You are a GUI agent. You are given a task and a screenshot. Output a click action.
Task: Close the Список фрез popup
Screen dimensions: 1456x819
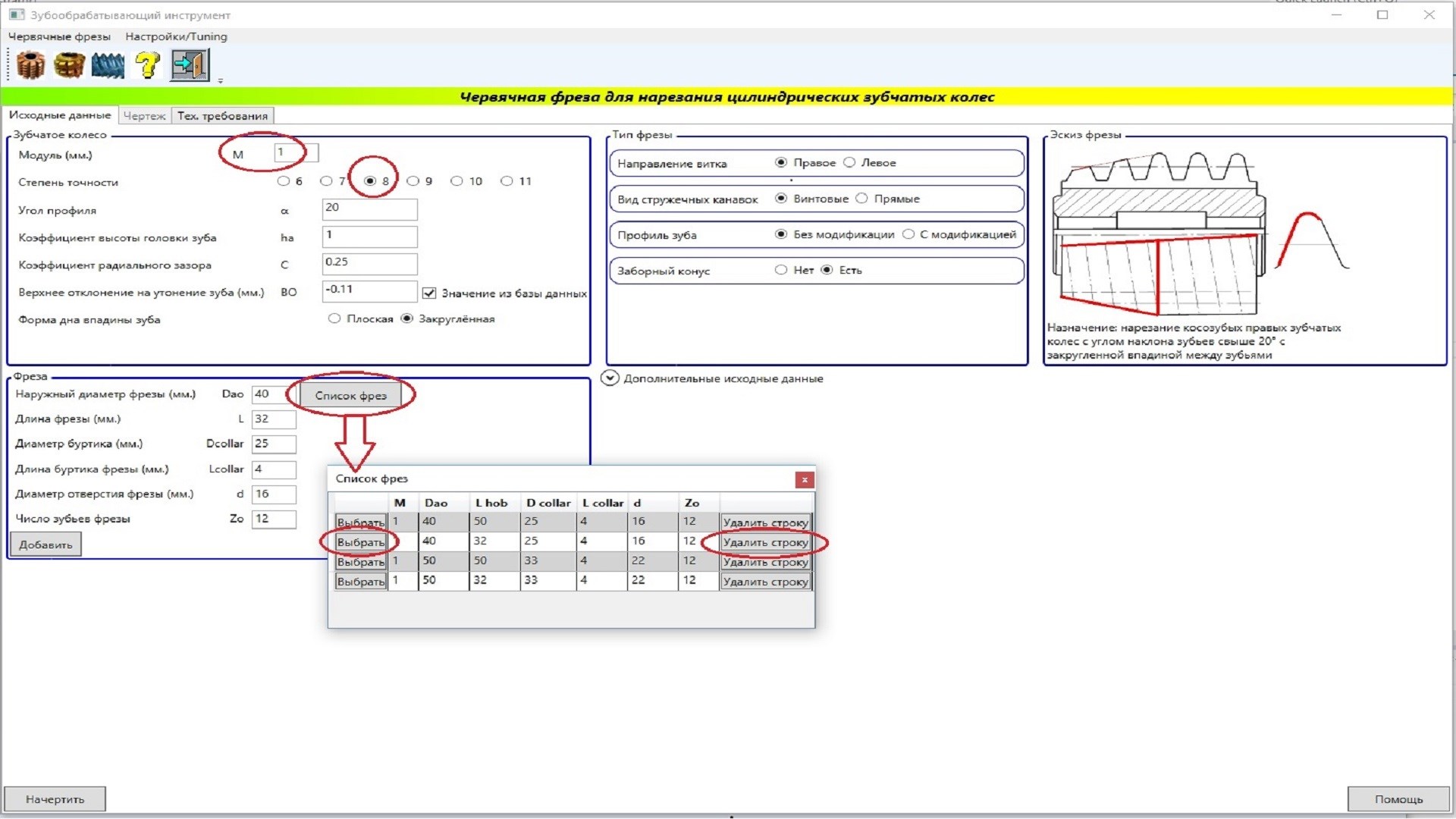pyautogui.click(x=805, y=480)
